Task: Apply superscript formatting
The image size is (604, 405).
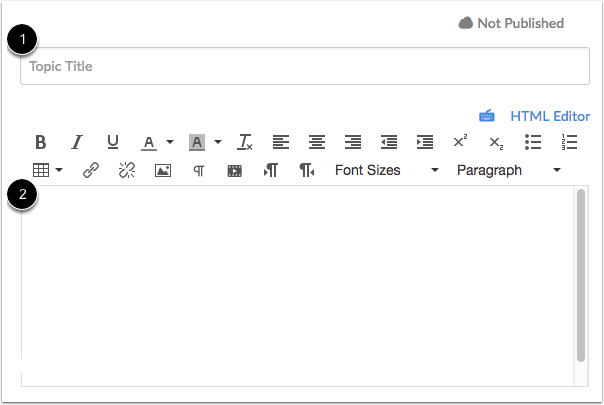Action: (x=460, y=141)
